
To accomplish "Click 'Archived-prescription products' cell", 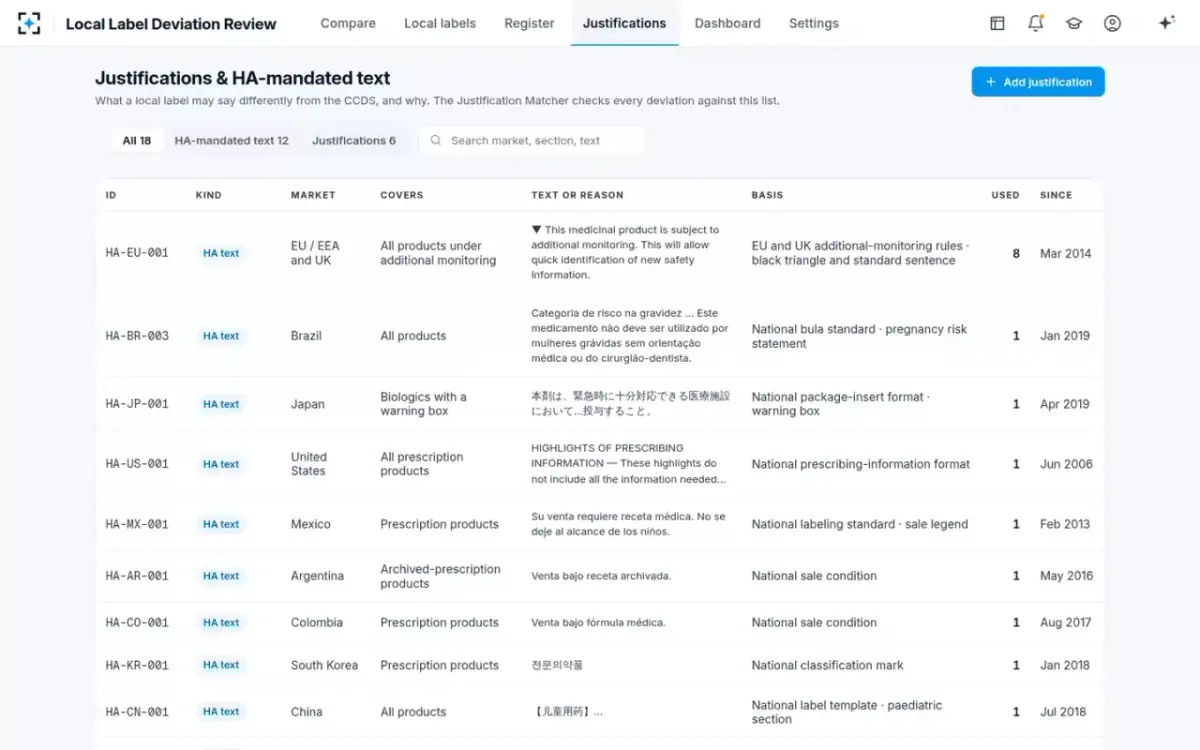I will (441, 576).
